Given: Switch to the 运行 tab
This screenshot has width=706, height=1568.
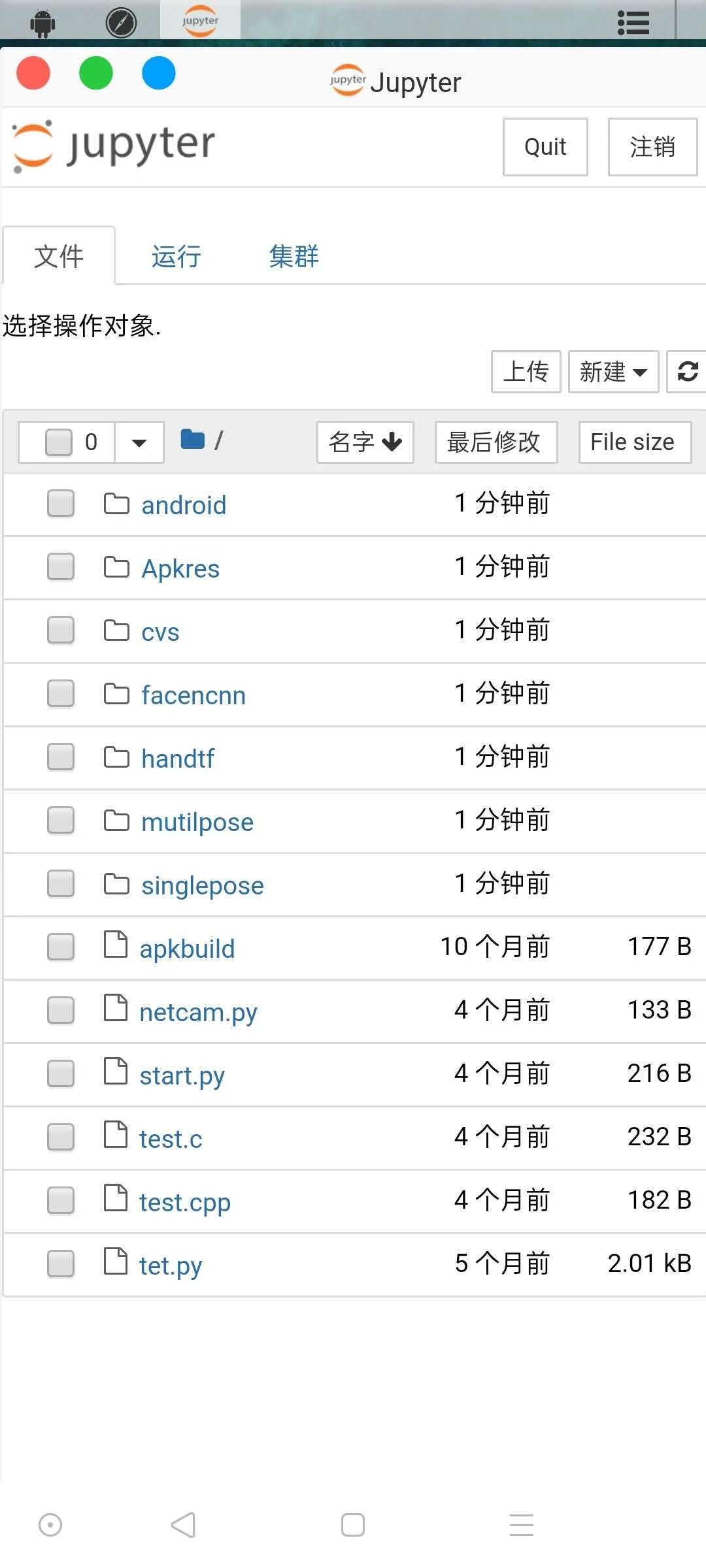Looking at the screenshot, I should (x=176, y=256).
